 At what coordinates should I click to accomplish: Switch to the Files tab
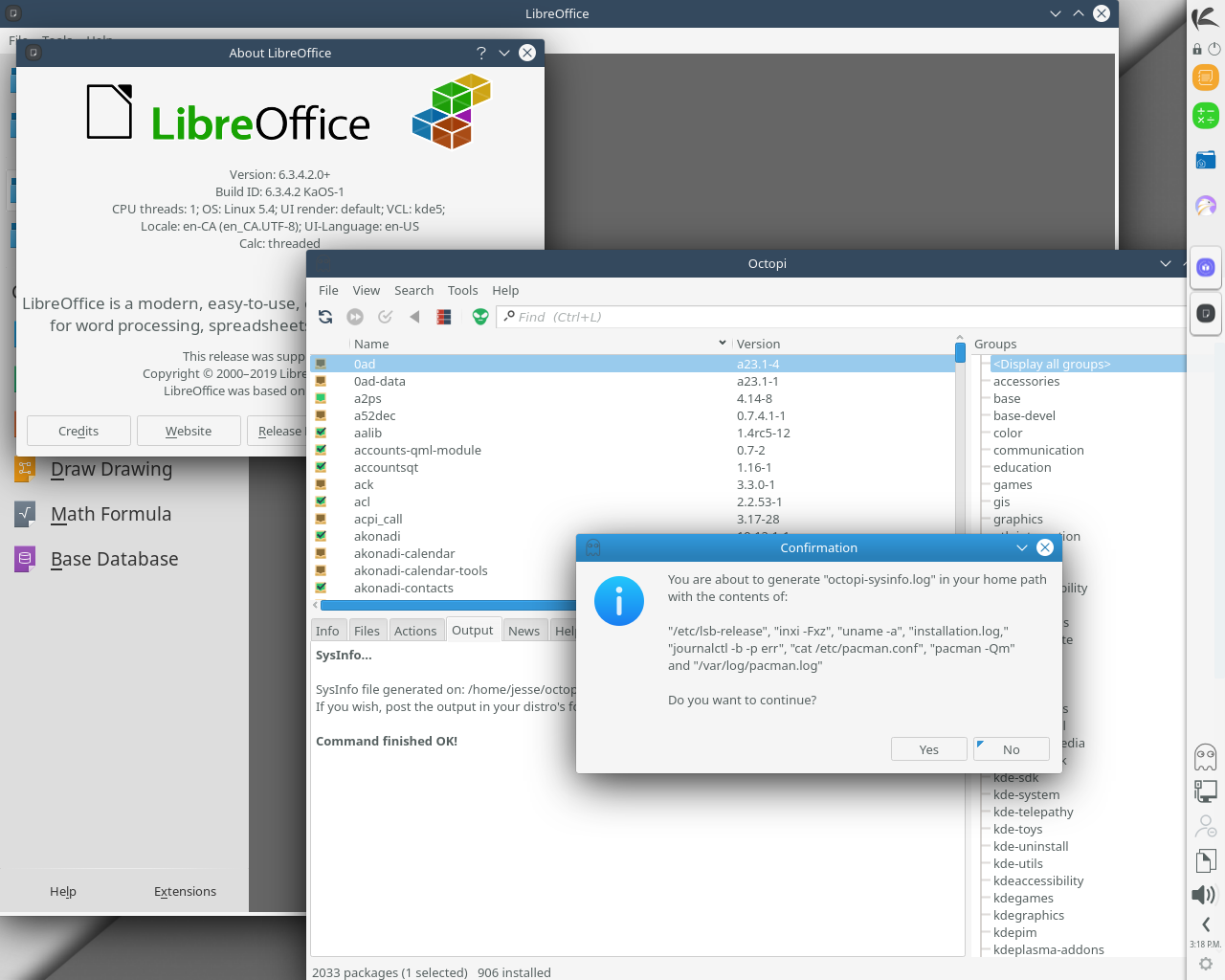point(367,631)
